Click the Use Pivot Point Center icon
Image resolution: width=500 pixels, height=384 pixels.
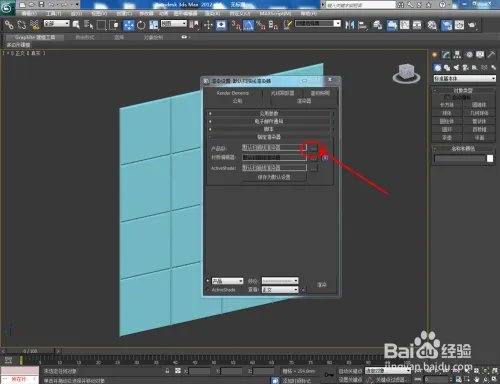pos(194,25)
